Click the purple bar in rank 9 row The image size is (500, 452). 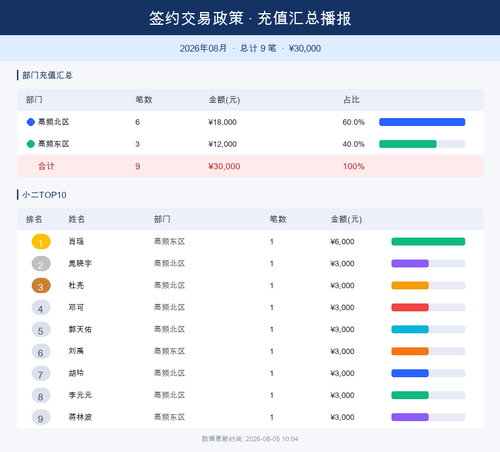(x=410, y=417)
